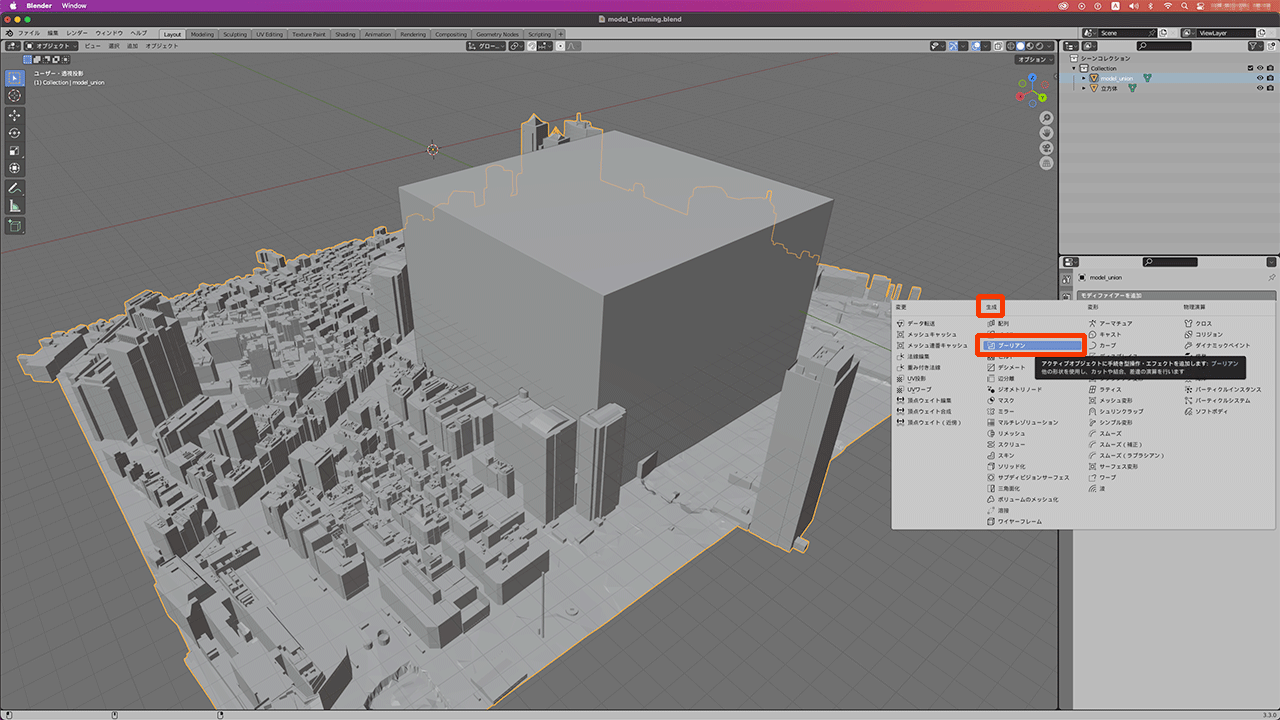Switch to the Sculpting workspace tab
This screenshot has height=720, width=1280.
(234, 34)
